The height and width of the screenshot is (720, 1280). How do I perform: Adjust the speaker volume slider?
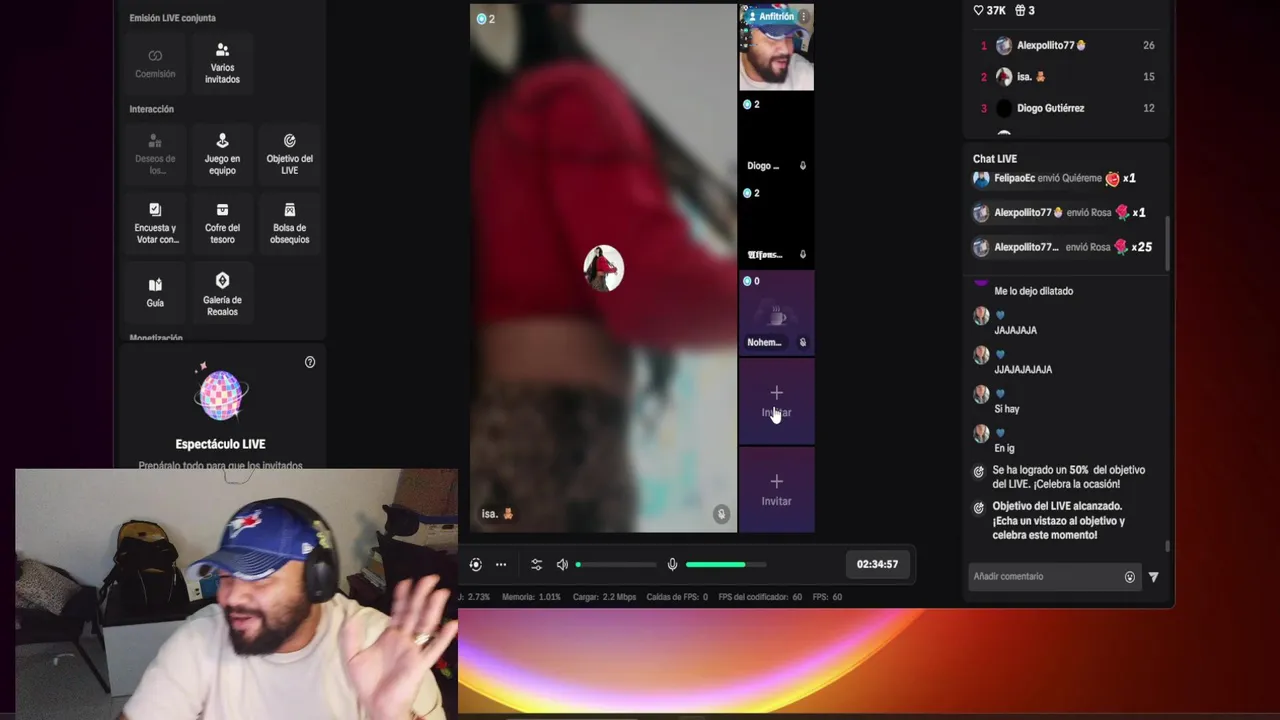(616, 565)
